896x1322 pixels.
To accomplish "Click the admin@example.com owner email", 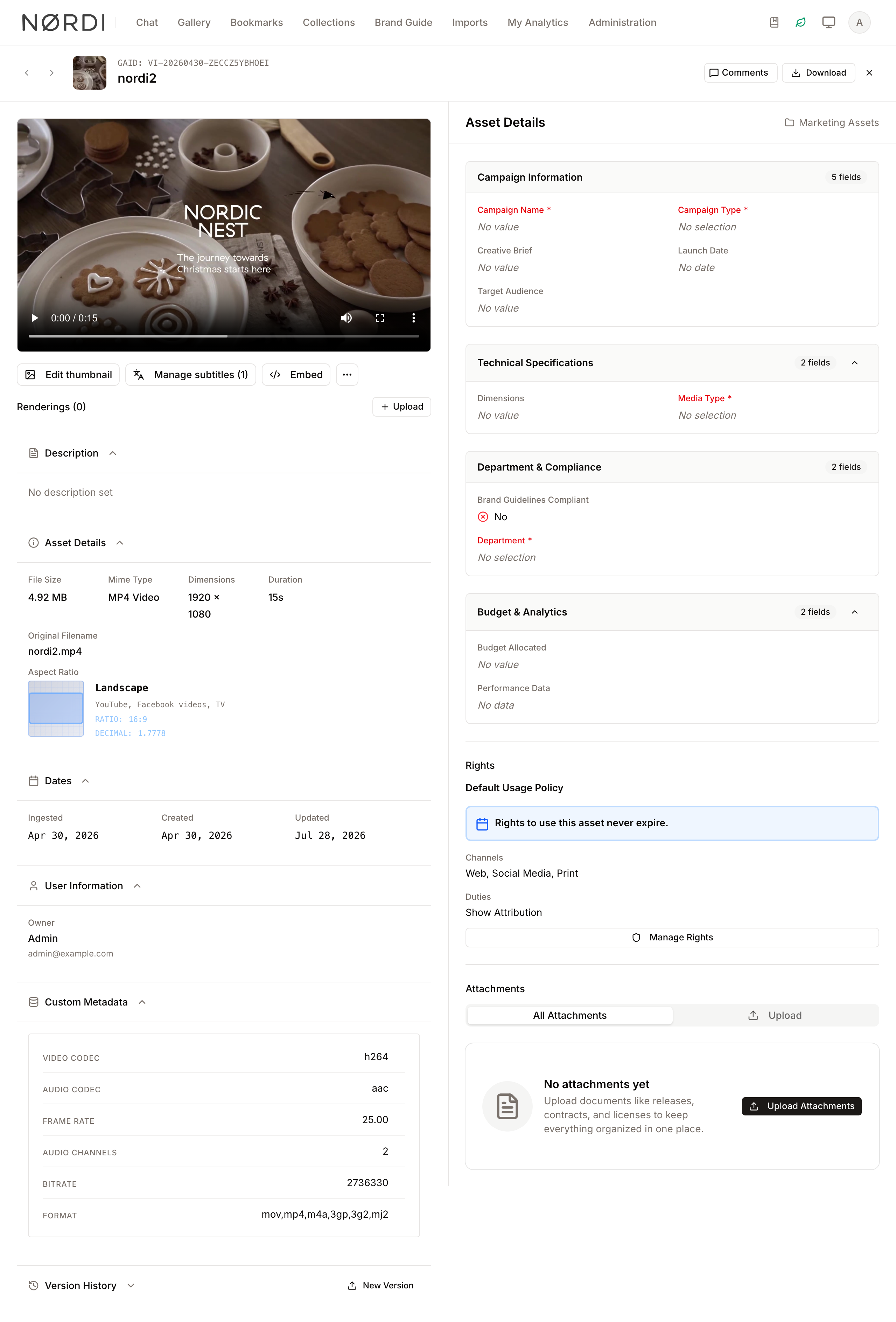I will click(x=70, y=954).
